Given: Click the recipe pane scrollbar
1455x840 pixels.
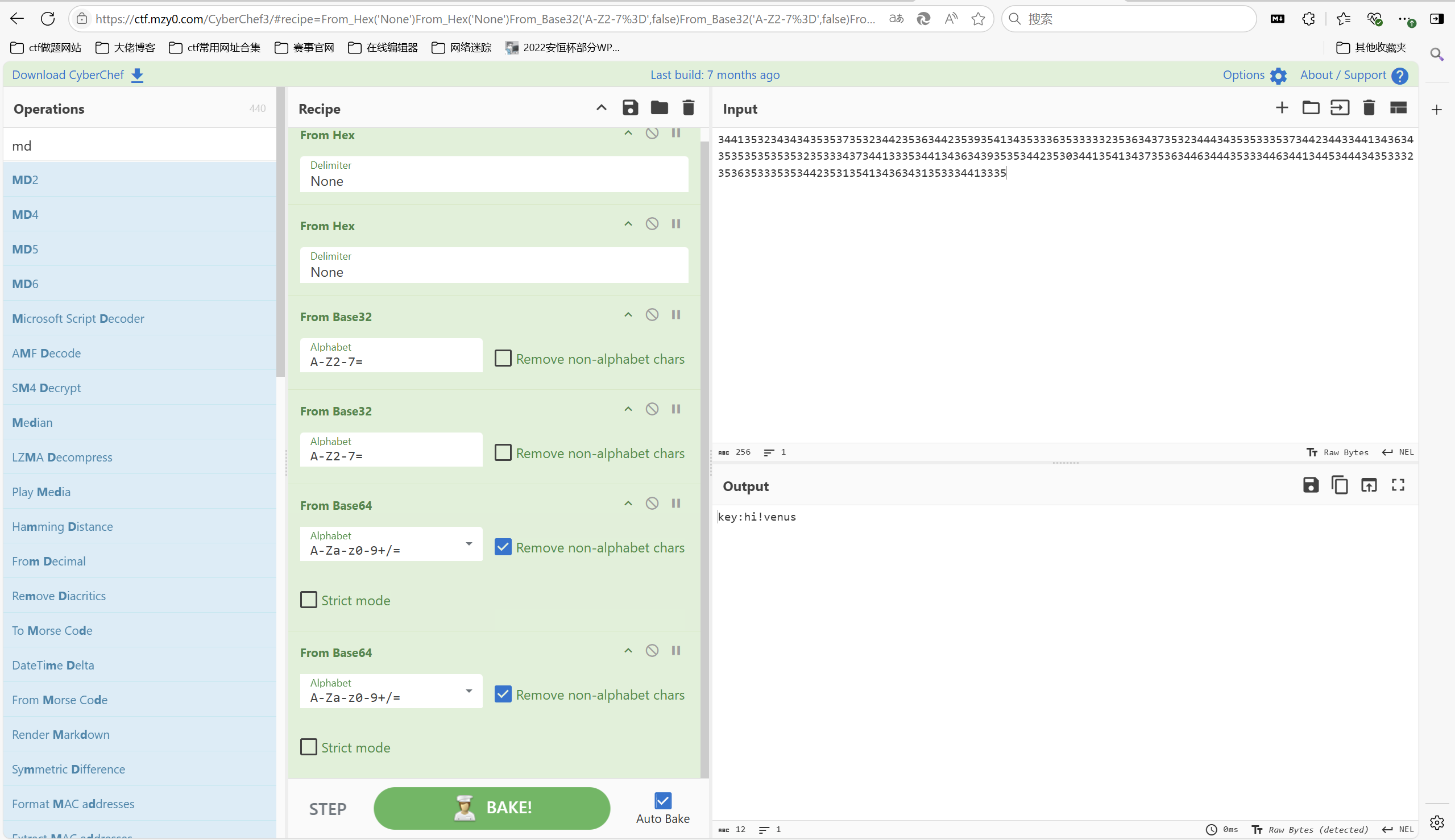Looking at the screenshot, I should tap(704, 459).
